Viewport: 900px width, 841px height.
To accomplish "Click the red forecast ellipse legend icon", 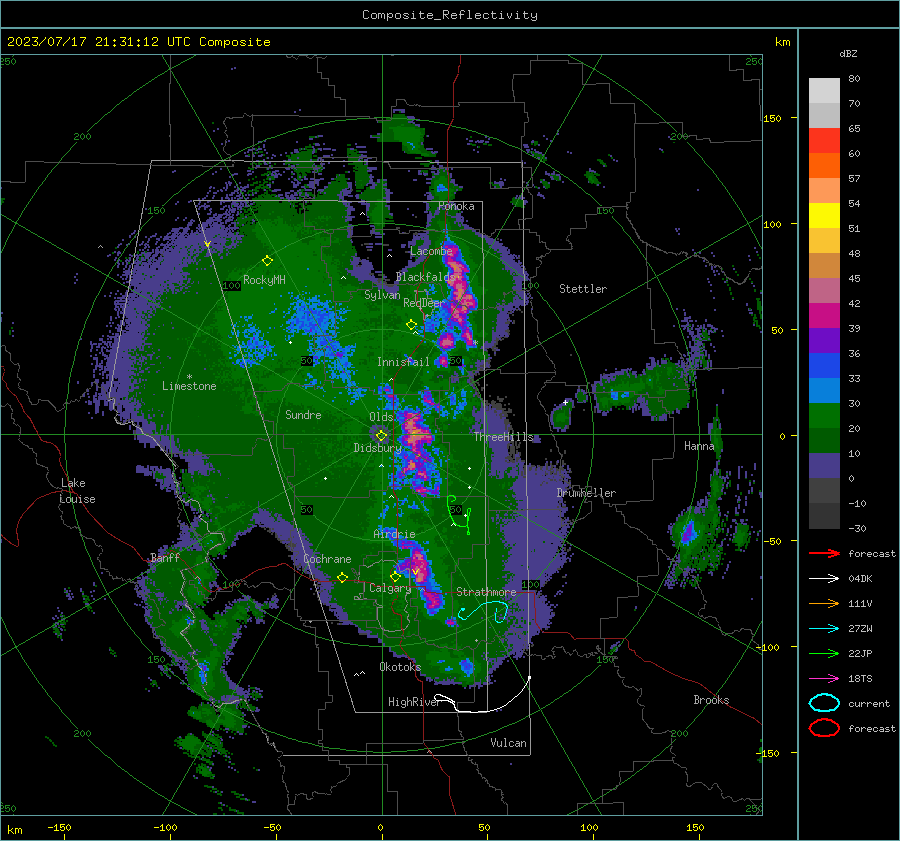I will click(x=824, y=728).
